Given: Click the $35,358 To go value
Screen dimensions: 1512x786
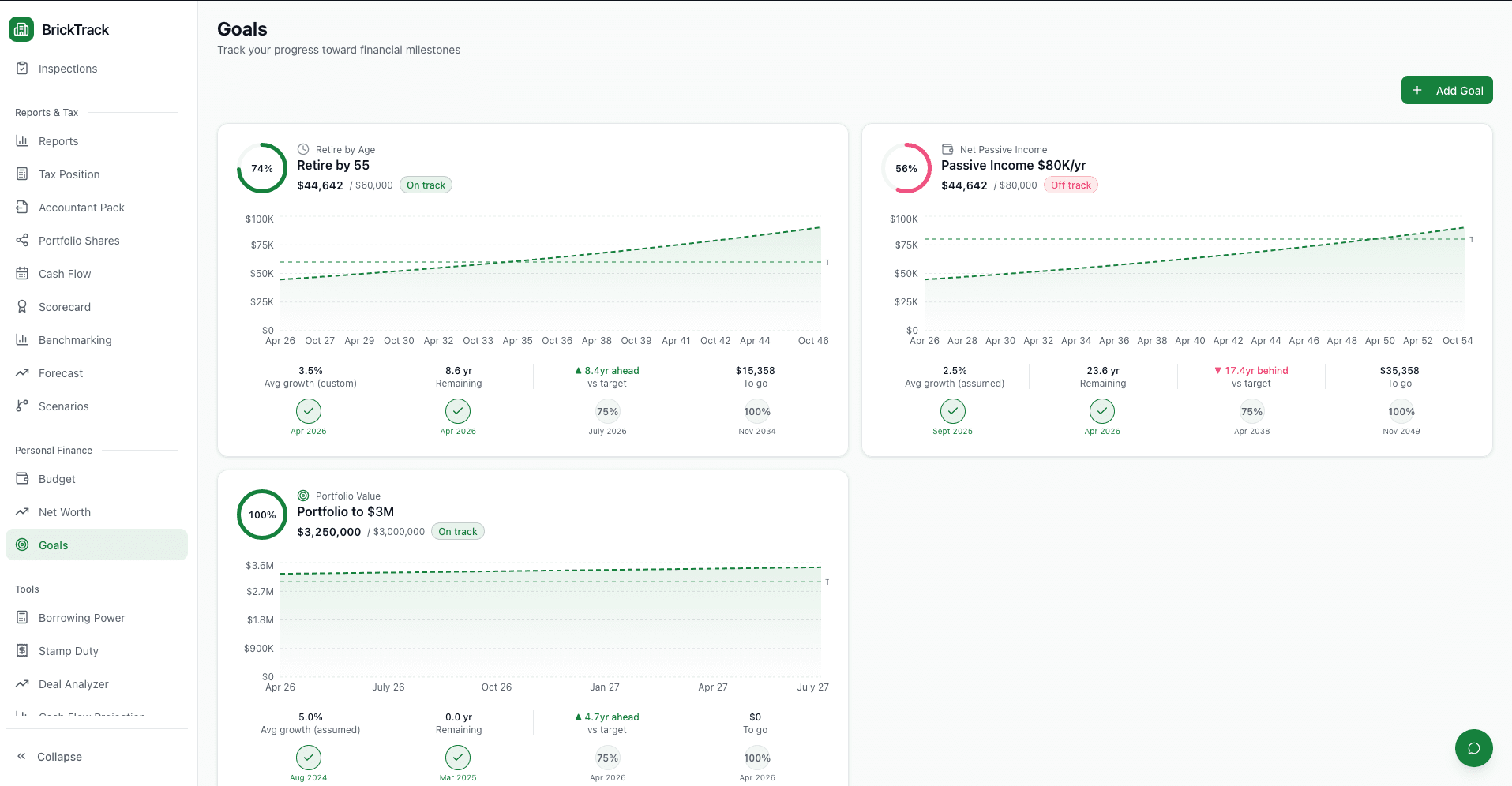Looking at the screenshot, I should pyautogui.click(x=1400, y=370).
